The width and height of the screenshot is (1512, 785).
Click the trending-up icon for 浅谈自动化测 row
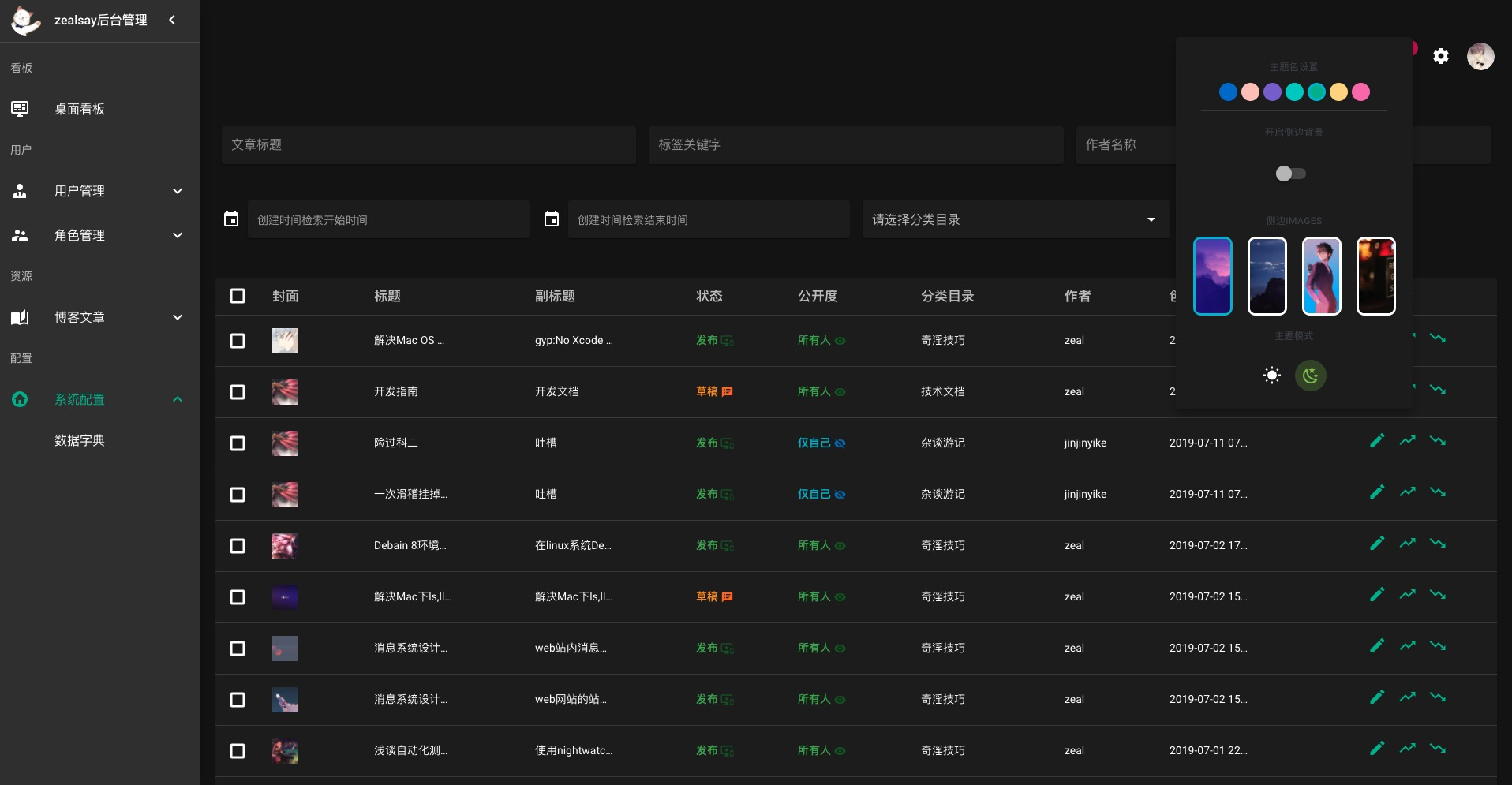[x=1408, y=748]
